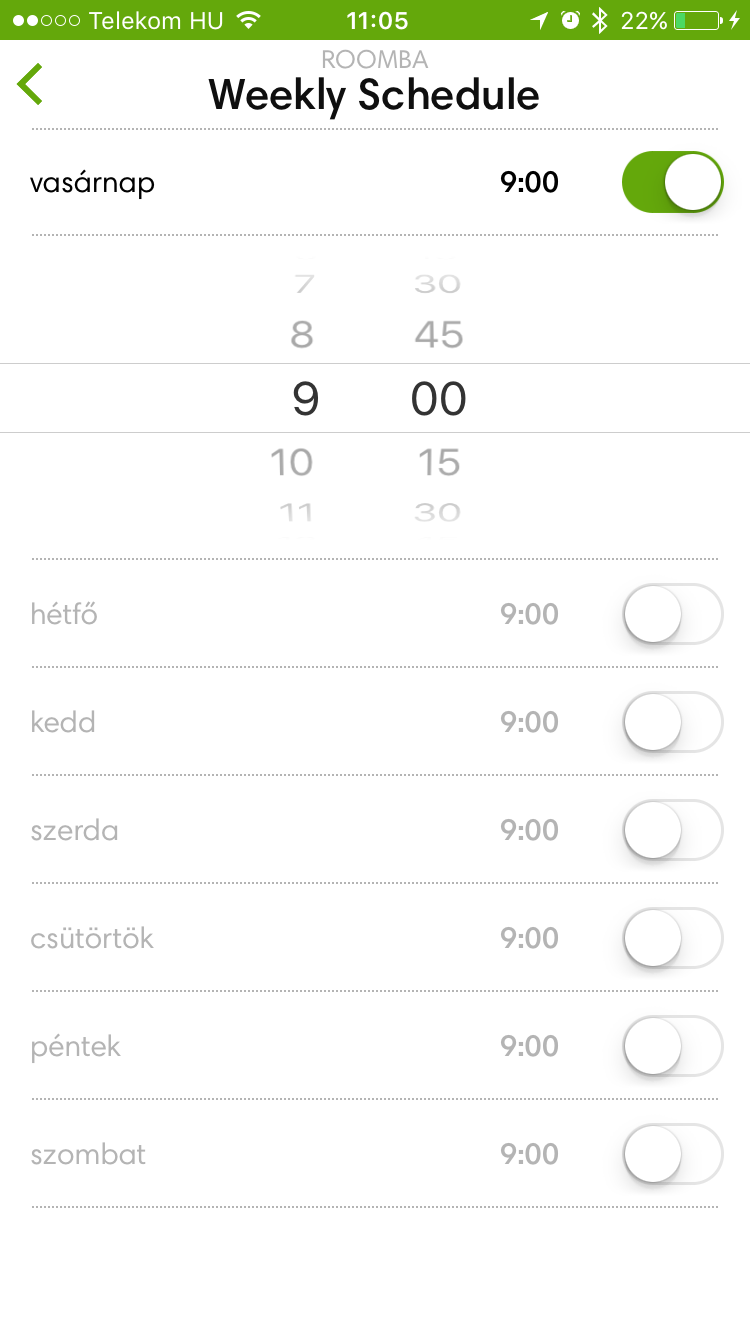Pick hour 8 in the picker wheel
The width and height of the screenshot is (750, 1334).
tap(302, 334)
